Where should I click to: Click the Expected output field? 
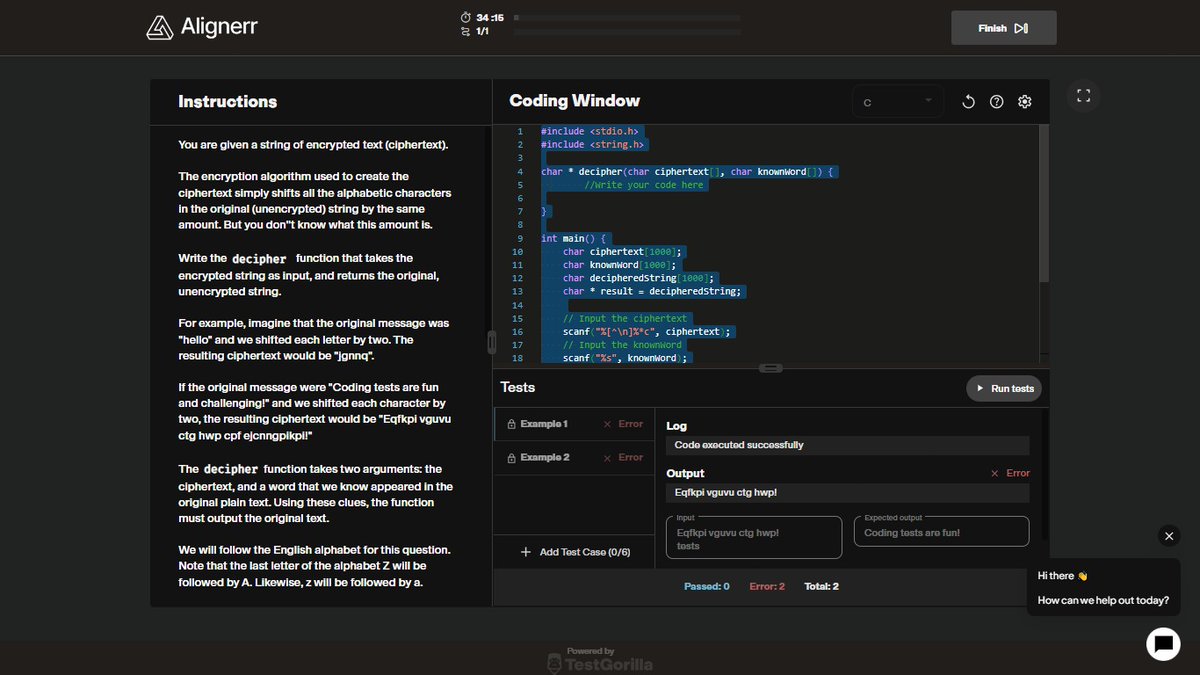coord(941,531)
